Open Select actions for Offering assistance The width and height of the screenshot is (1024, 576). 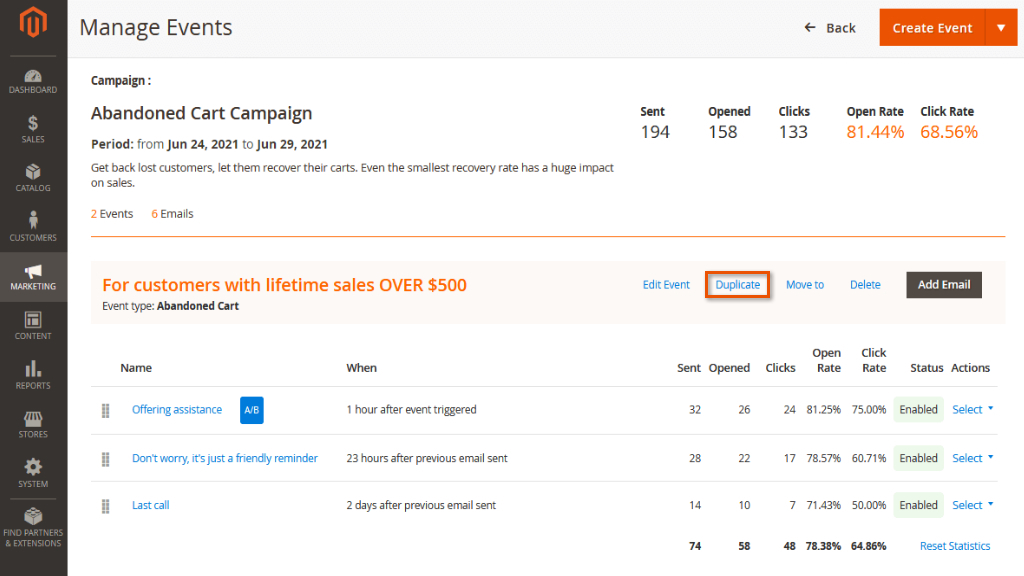(x=972, y=409)
